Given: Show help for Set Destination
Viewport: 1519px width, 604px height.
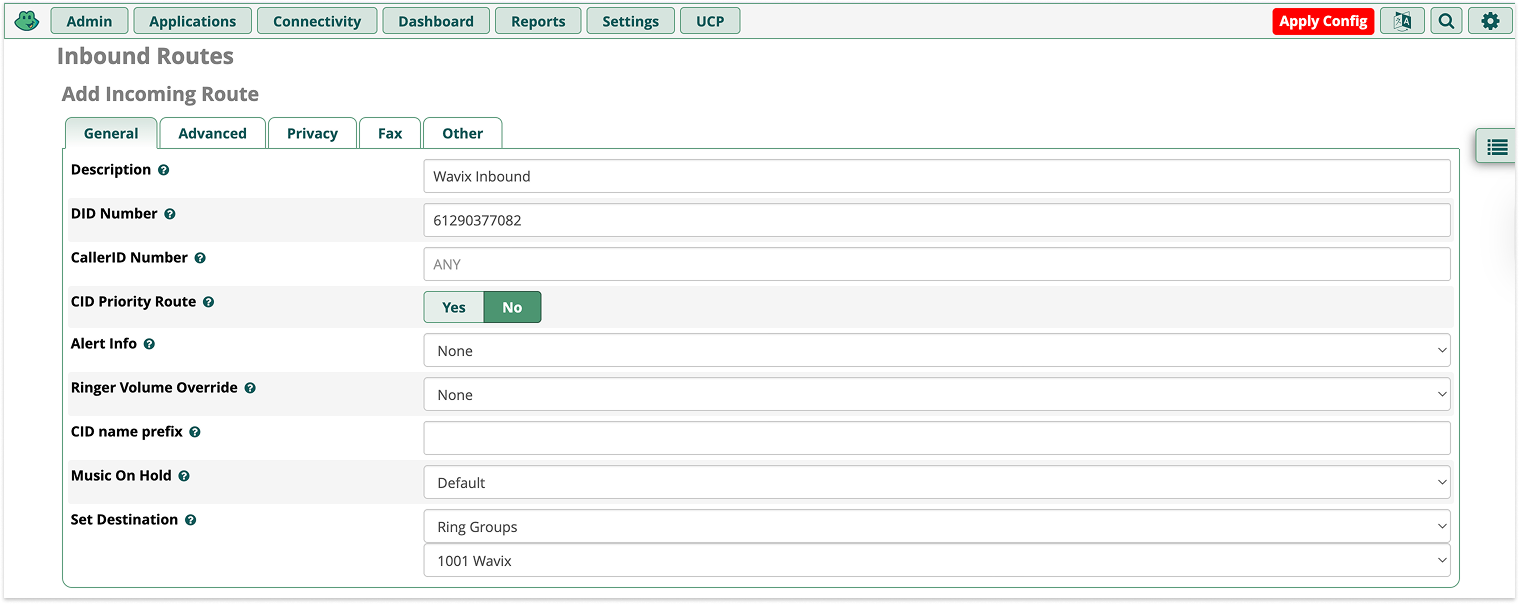Looking at the screenshot, I should 193,520.
